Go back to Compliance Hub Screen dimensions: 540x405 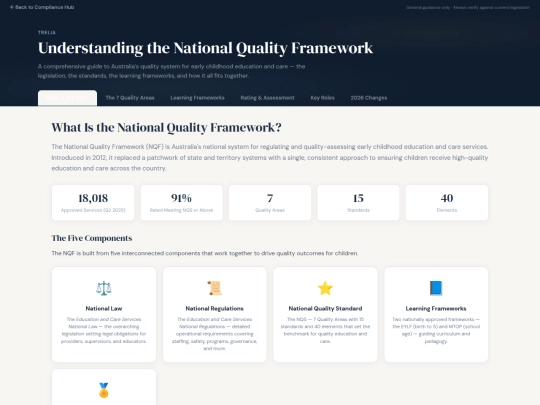[42, 7]
